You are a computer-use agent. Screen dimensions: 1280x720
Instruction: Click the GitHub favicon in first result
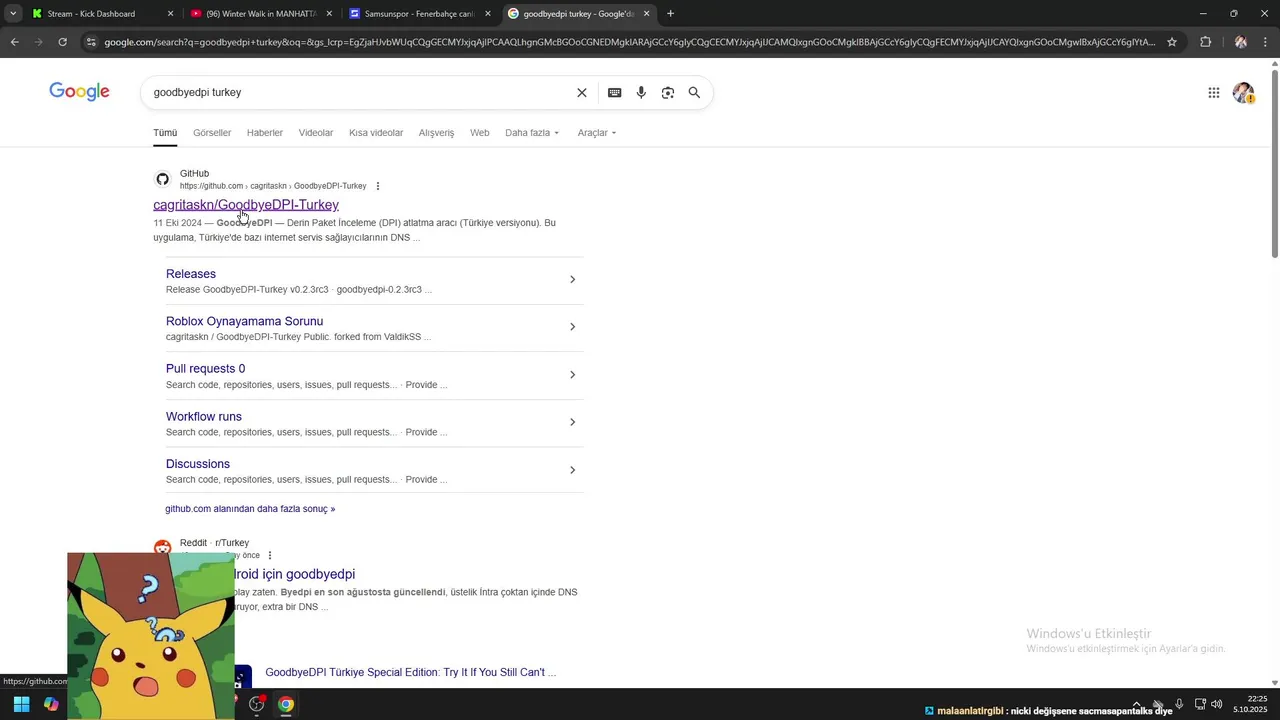pos(162,179)
